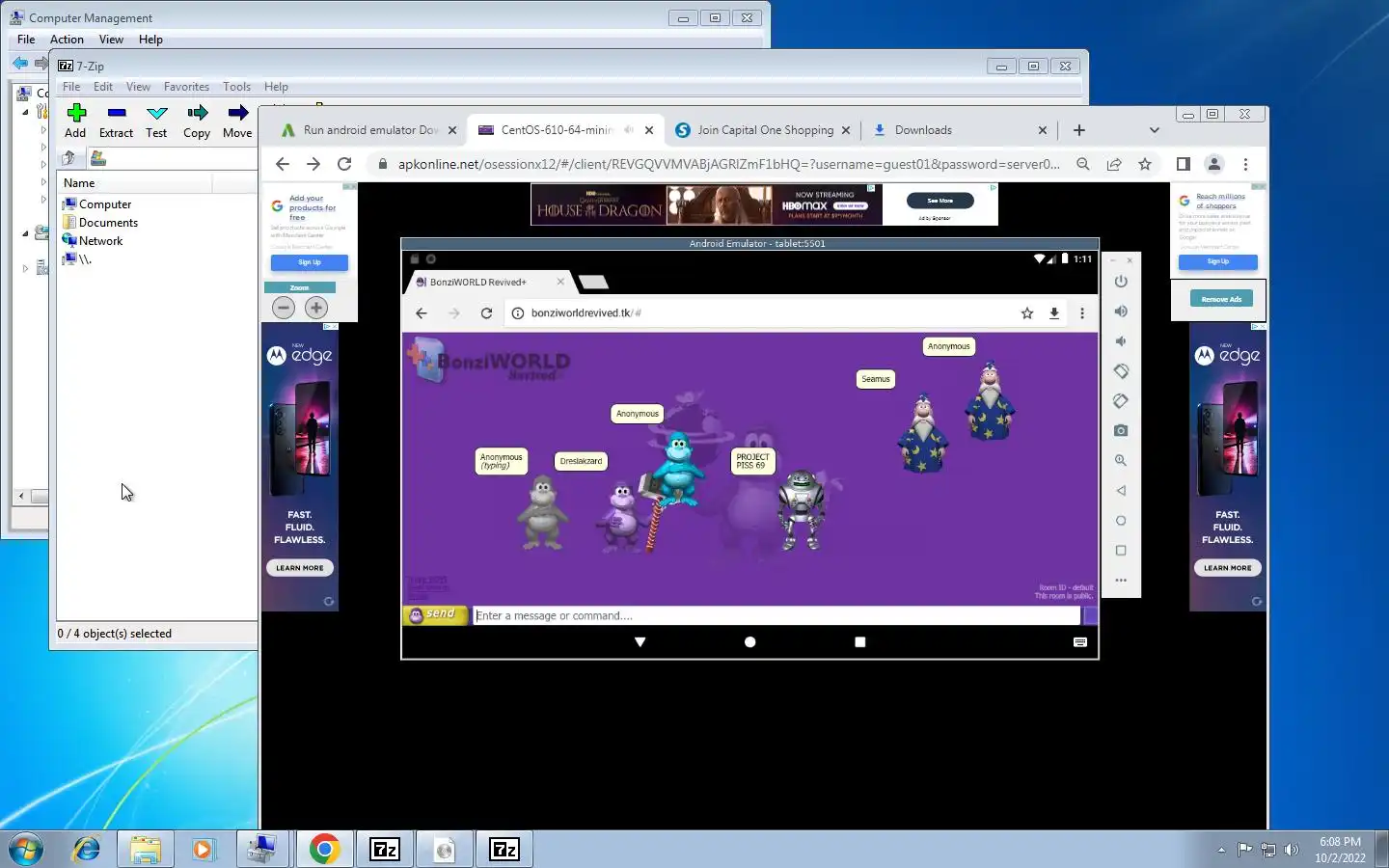Click the Zoom minus button on apkonline page
The image size is (1389, 868).
(284, 308)
